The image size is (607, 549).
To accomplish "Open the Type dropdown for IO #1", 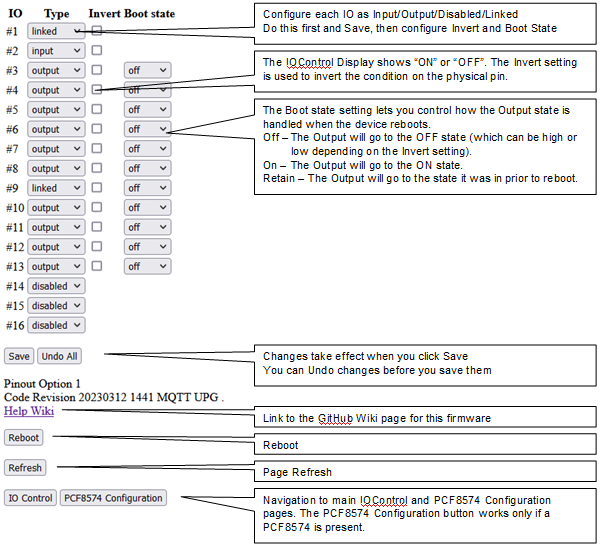I will 56,31.
